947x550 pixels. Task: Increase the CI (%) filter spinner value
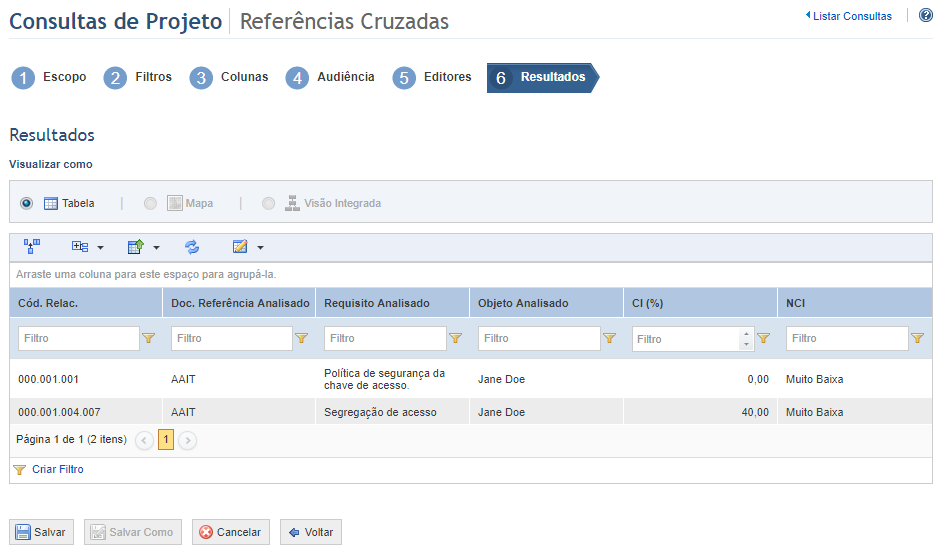[746, 334]
